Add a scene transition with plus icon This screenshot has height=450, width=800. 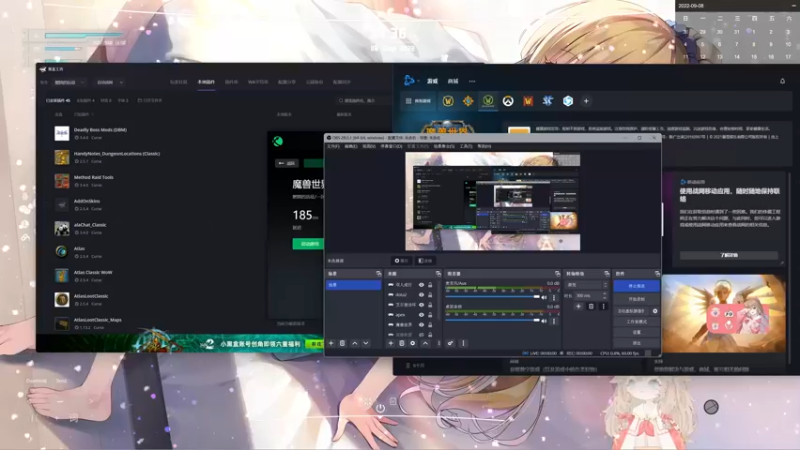tap(579, 307)
